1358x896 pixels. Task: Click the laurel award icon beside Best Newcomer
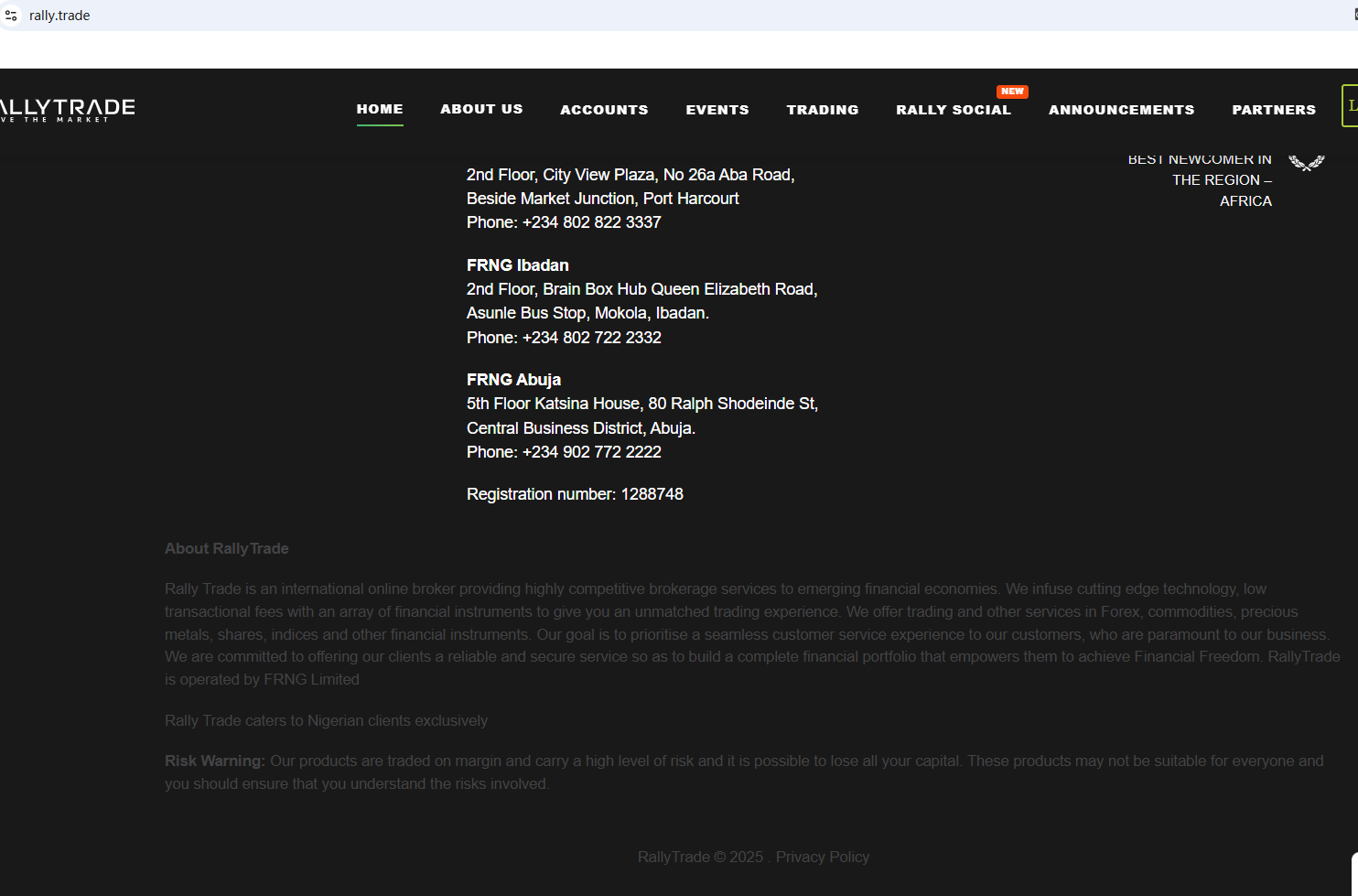coord(1307,163)
